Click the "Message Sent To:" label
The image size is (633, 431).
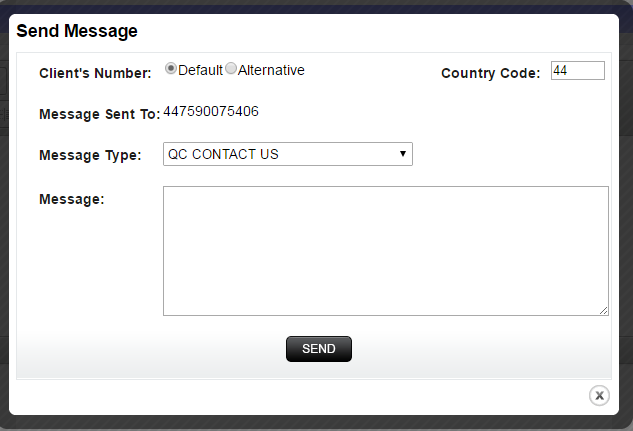(99, 114)
